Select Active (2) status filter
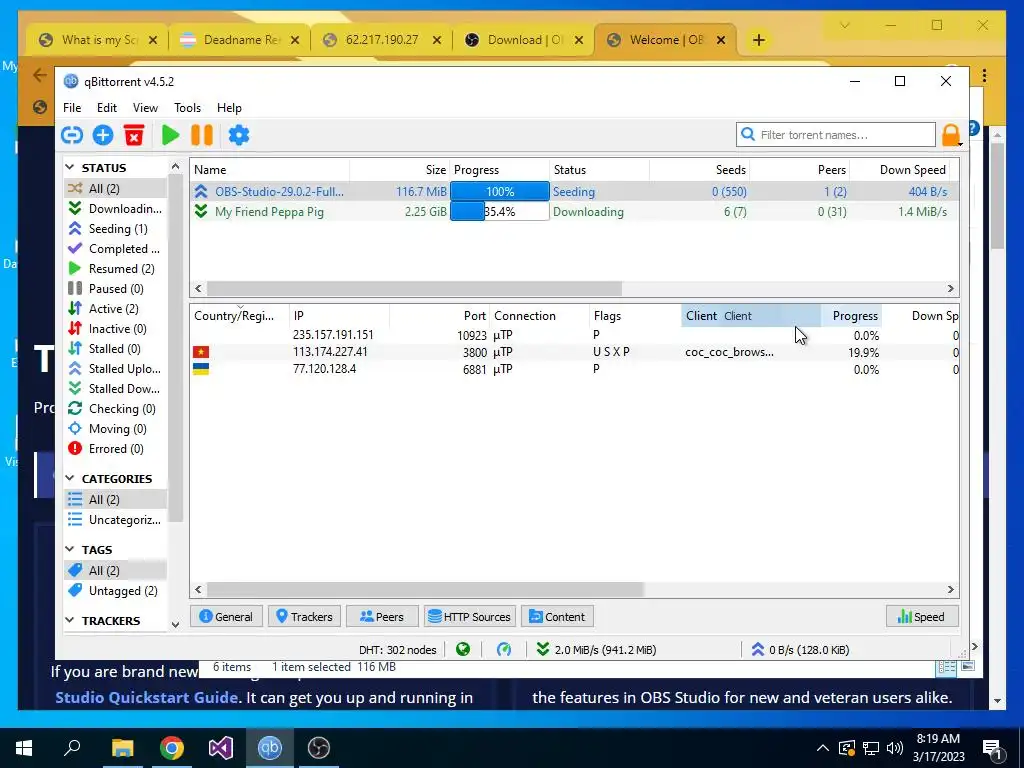1024x768 pixels. coord(116,308)
